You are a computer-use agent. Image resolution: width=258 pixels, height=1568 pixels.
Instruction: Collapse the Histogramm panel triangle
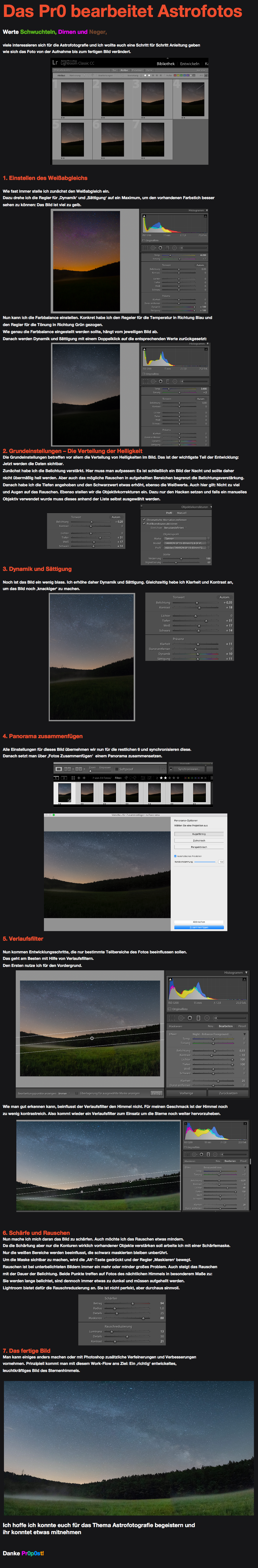coord(246,973)
